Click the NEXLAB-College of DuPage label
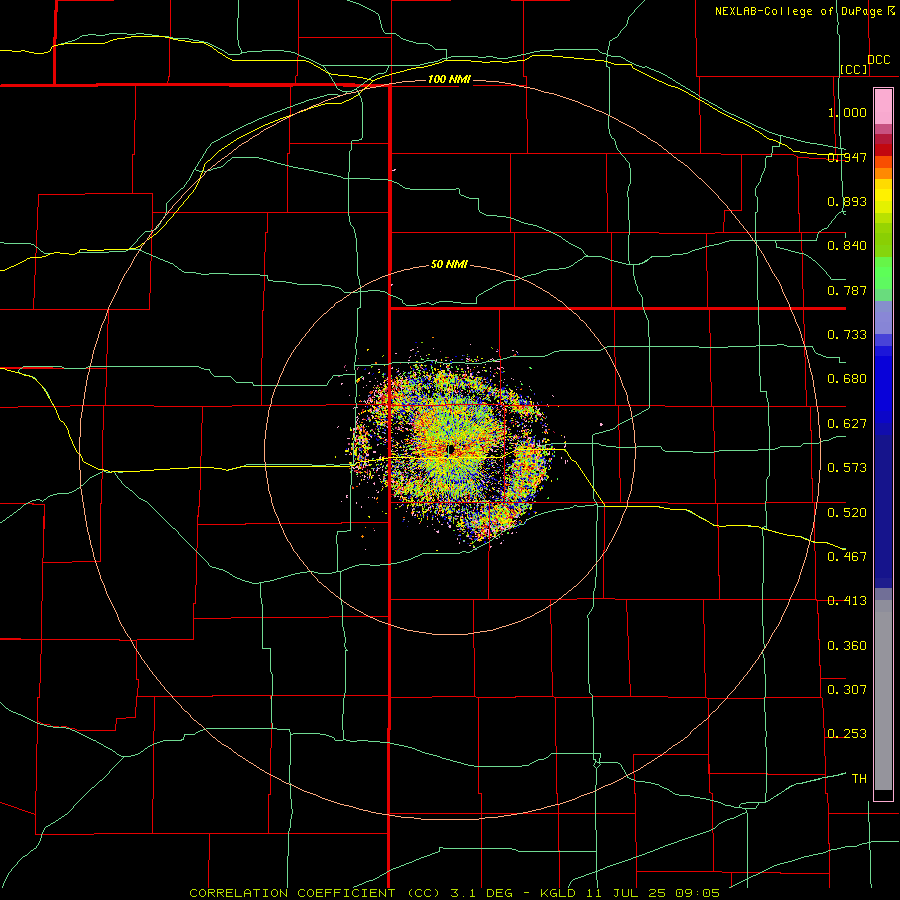 pos(798,11)
